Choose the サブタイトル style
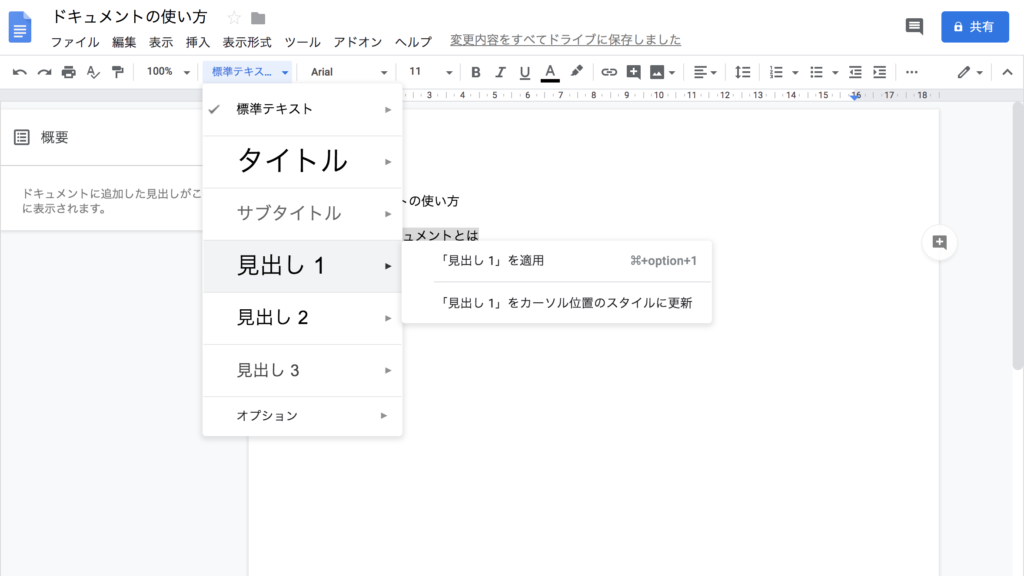Viewport: 1024px width, 576px height. [302, 214]
